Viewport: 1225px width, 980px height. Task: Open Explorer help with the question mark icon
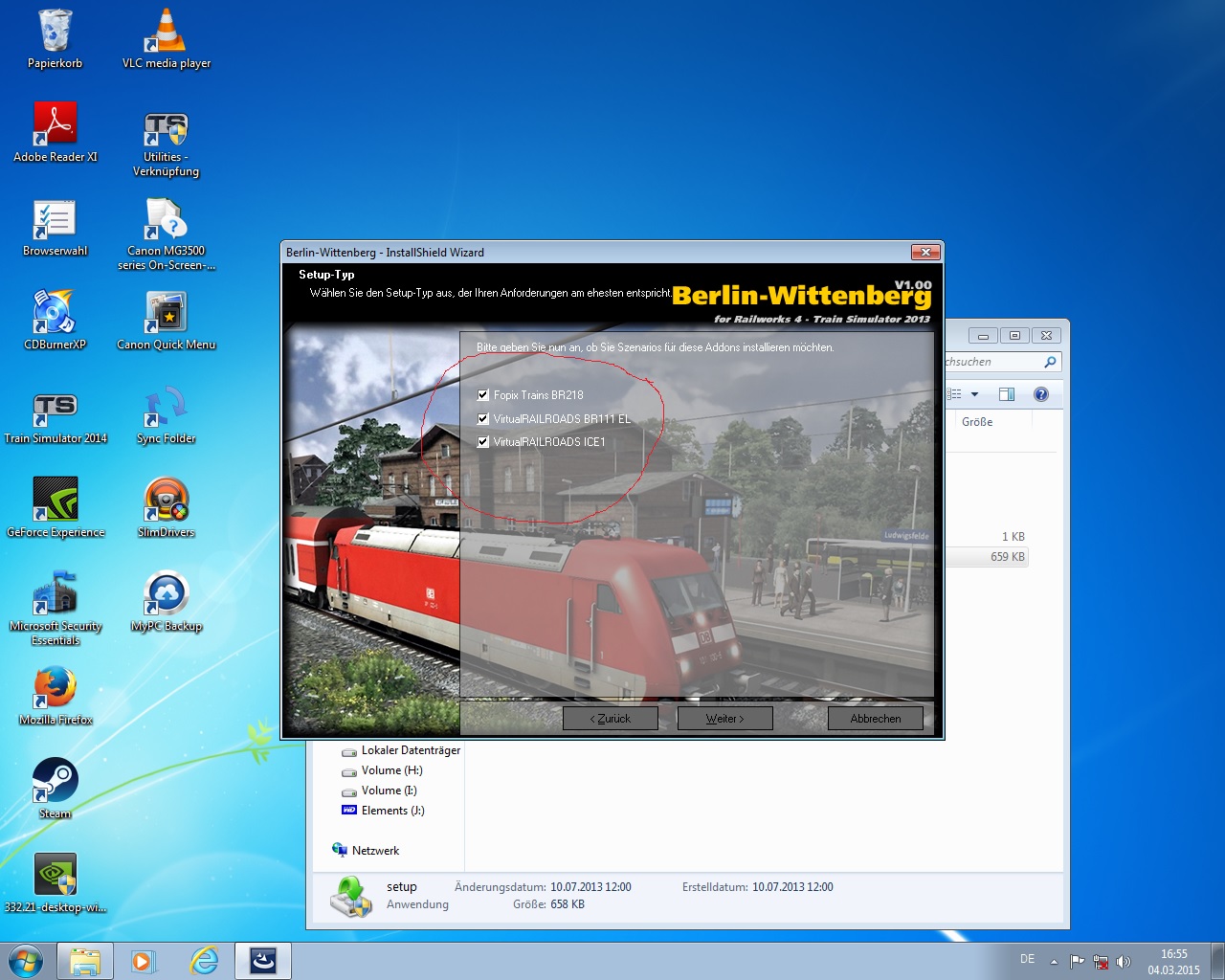(x=1041, y=394)
